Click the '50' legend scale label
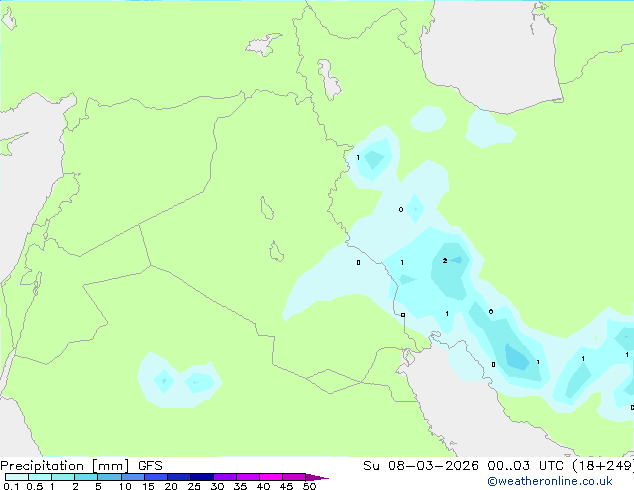 [x=309, y=486]
